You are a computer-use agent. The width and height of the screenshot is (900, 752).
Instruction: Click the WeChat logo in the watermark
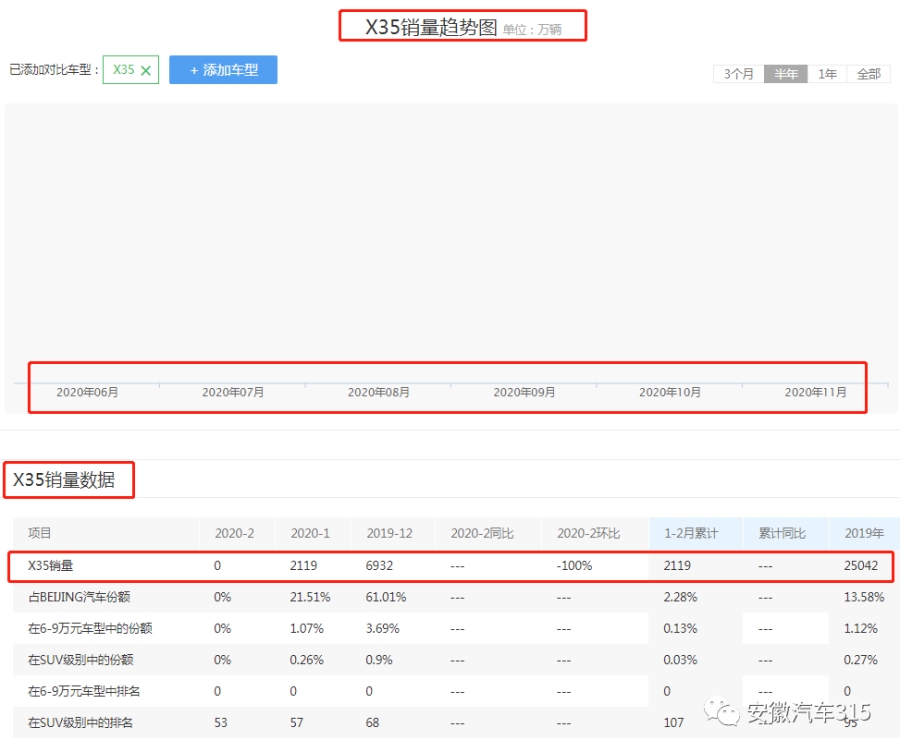tap(723, 712)
